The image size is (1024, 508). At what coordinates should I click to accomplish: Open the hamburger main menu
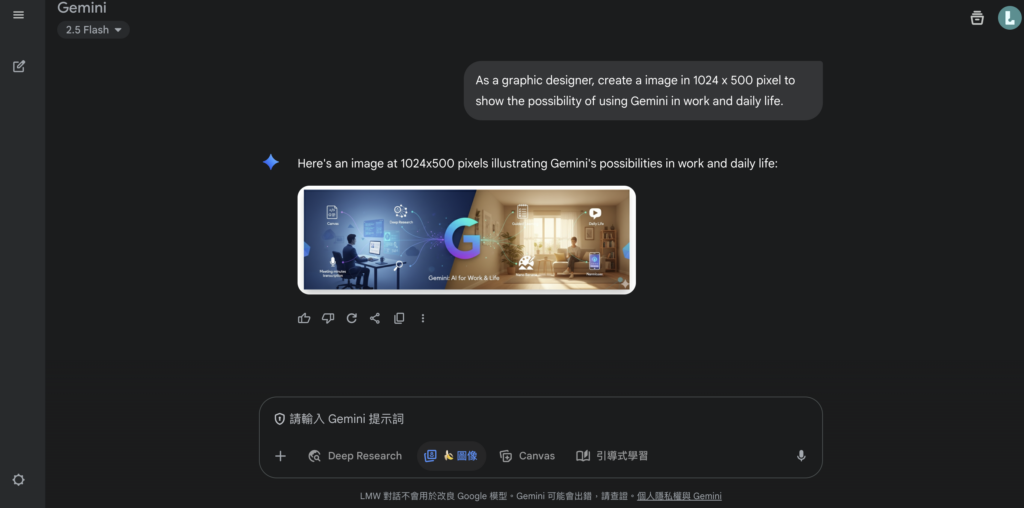click(18, 15)
